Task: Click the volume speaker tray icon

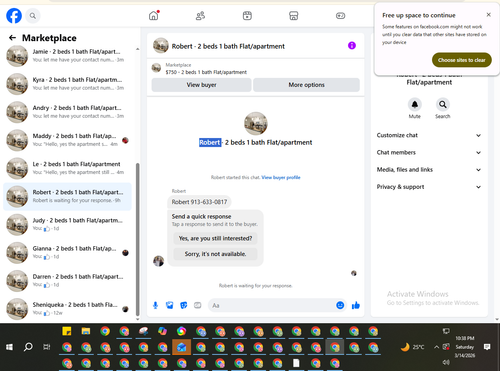Action: tap(446, 362)
